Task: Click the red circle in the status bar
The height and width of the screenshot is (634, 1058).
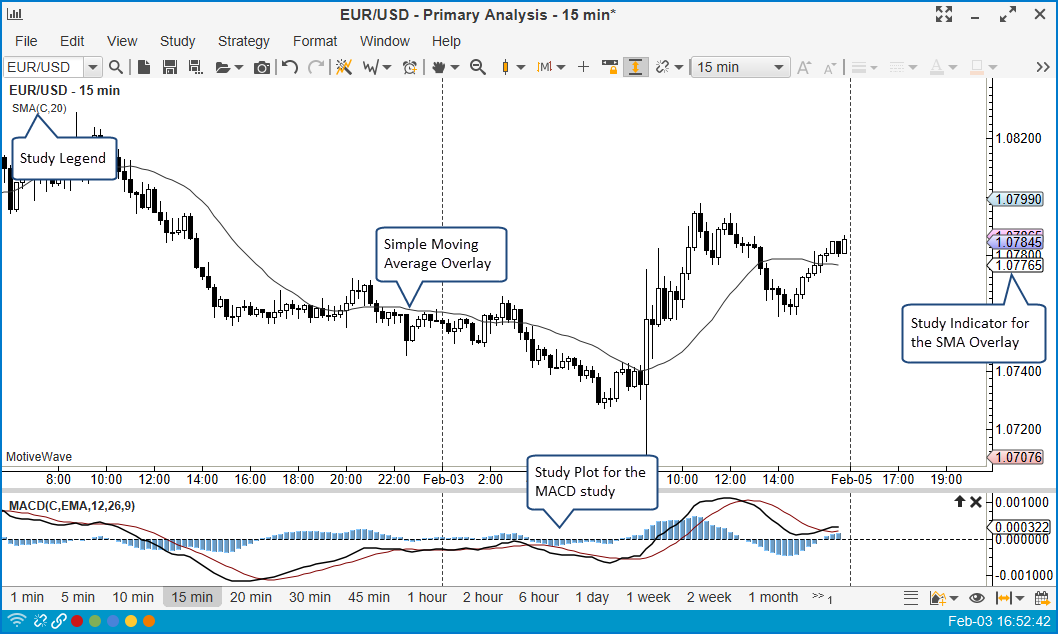Action: 77,621
